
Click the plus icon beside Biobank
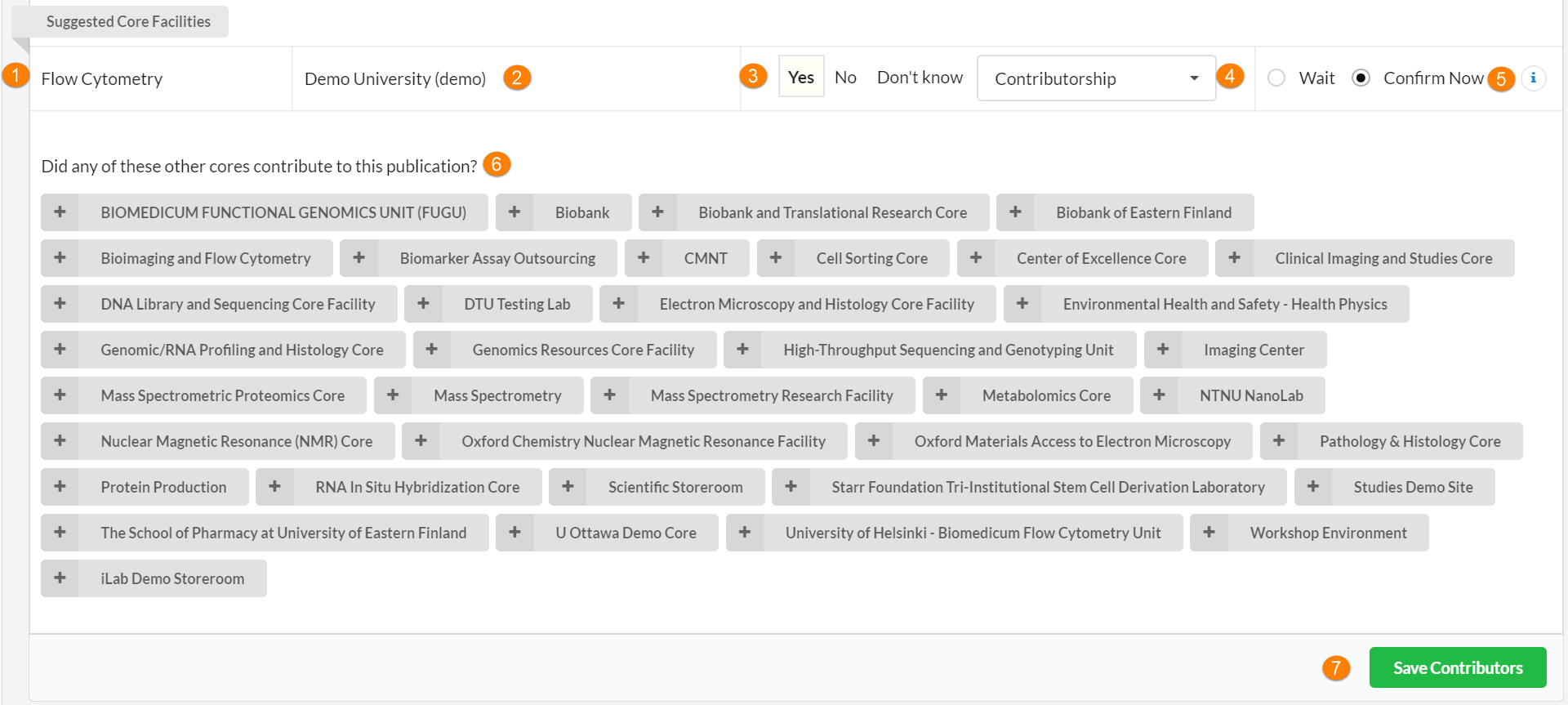click(514, 212)
